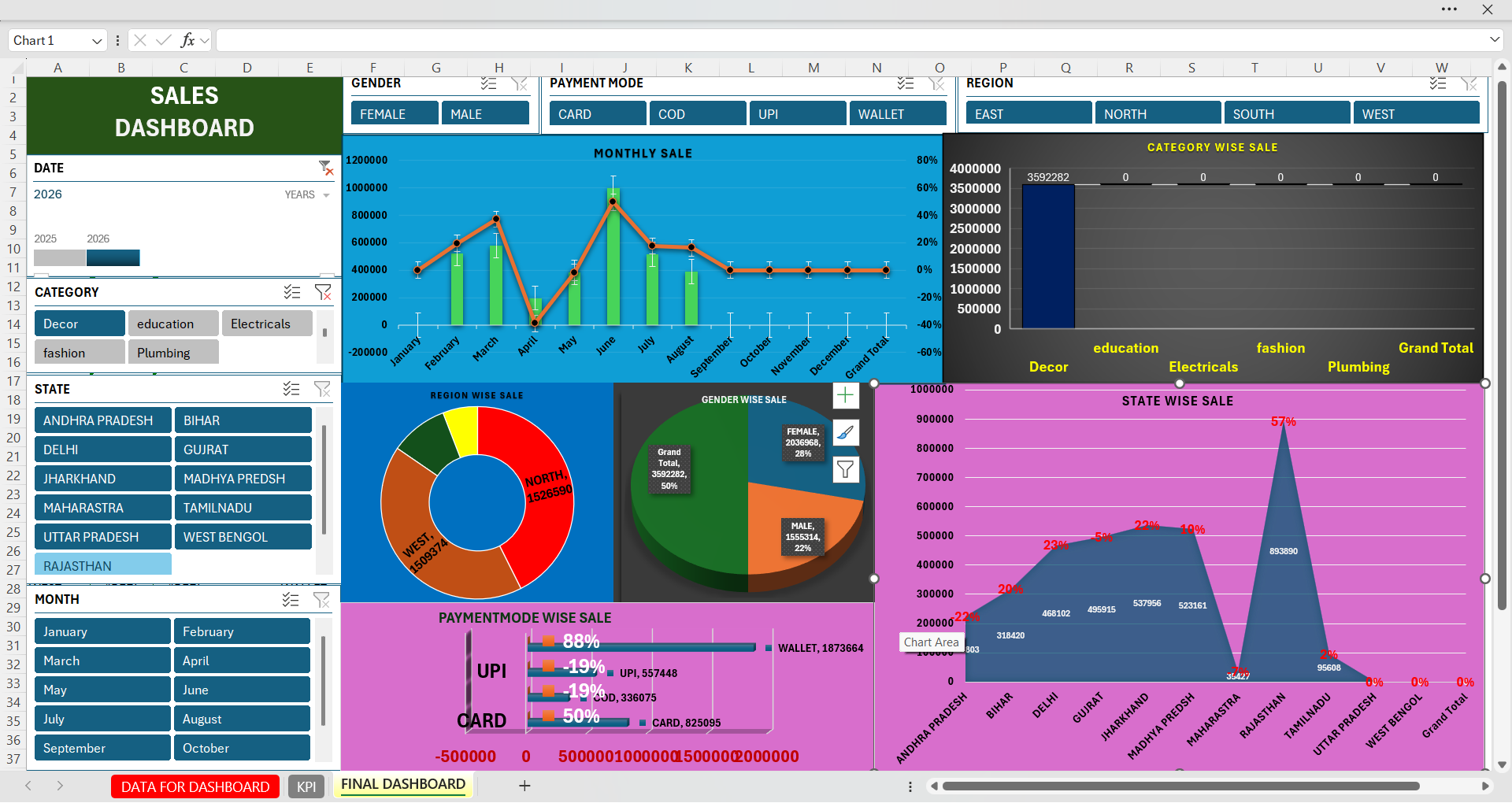Open the Chart Styles brush icon

click(x=845, y=432)
